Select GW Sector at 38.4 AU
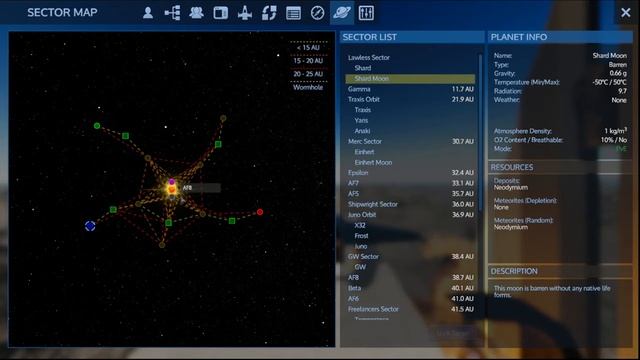Viewport: 640px width, 360px height. point(410,257)
